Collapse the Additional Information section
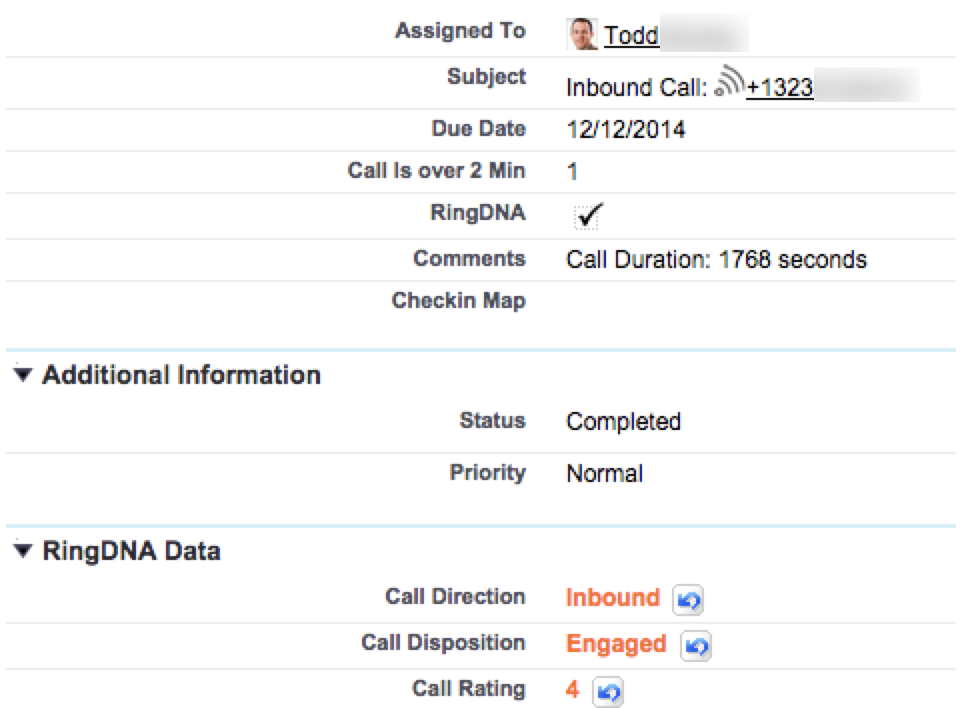This screenshot has width=966, height=708. 23,376
